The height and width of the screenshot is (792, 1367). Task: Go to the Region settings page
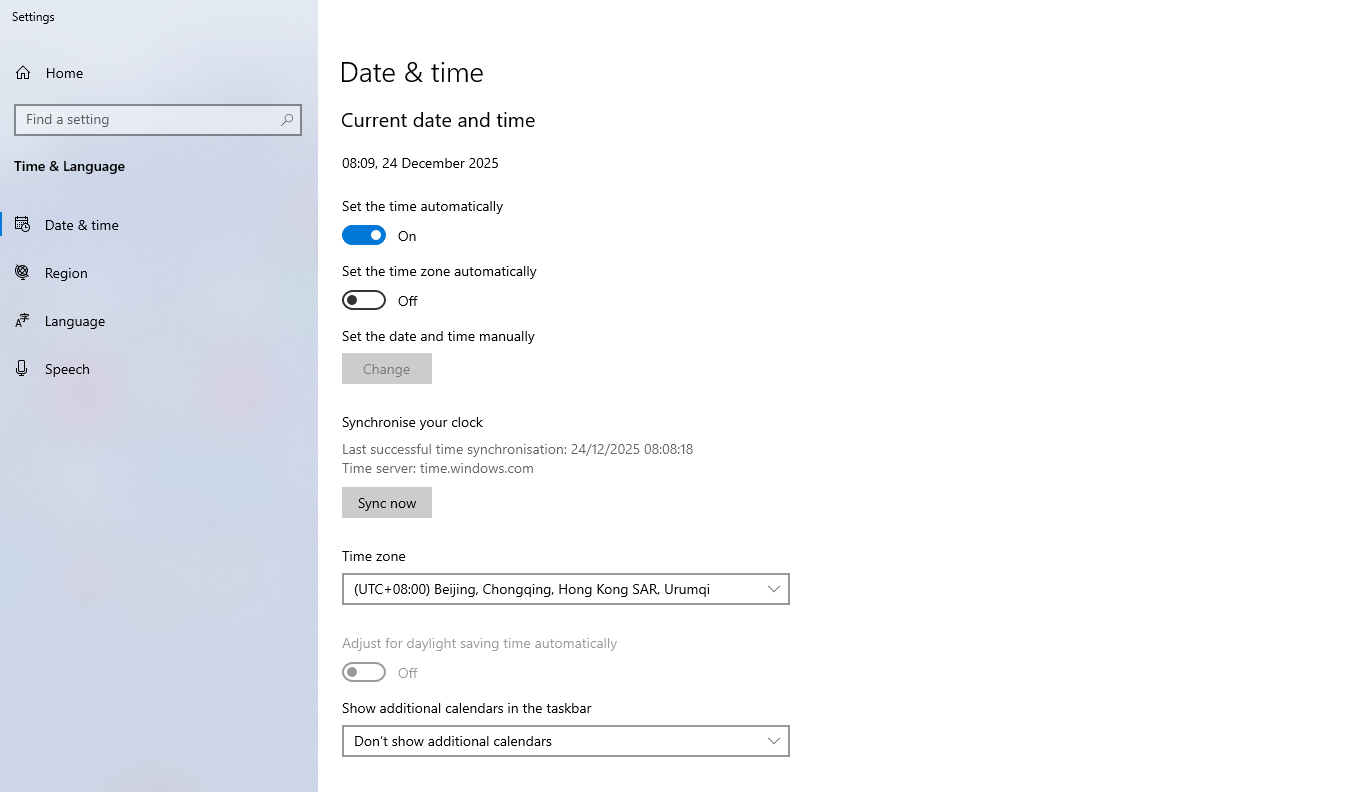(x=66, y=273)
